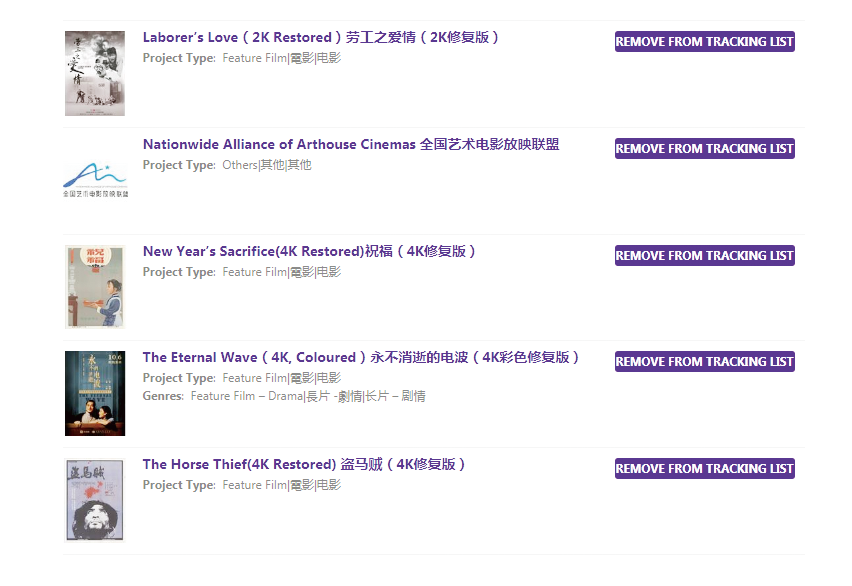Click the Nationwide Alliance of Arthouse Cinemas logo
The width and height of the screenshot is (852, 586).
(x=95, y=178)
